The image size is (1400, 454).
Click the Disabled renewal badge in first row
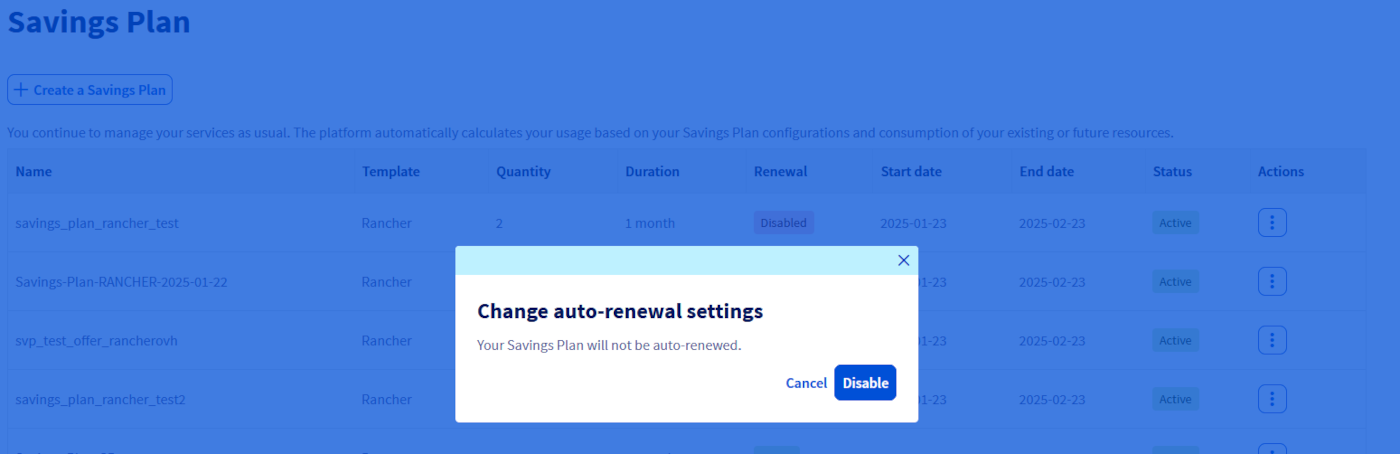[783, 223]
